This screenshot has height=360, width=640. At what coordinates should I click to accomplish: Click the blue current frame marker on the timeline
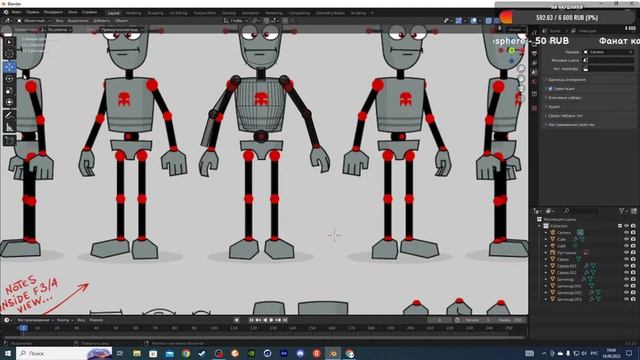(23, 328)
